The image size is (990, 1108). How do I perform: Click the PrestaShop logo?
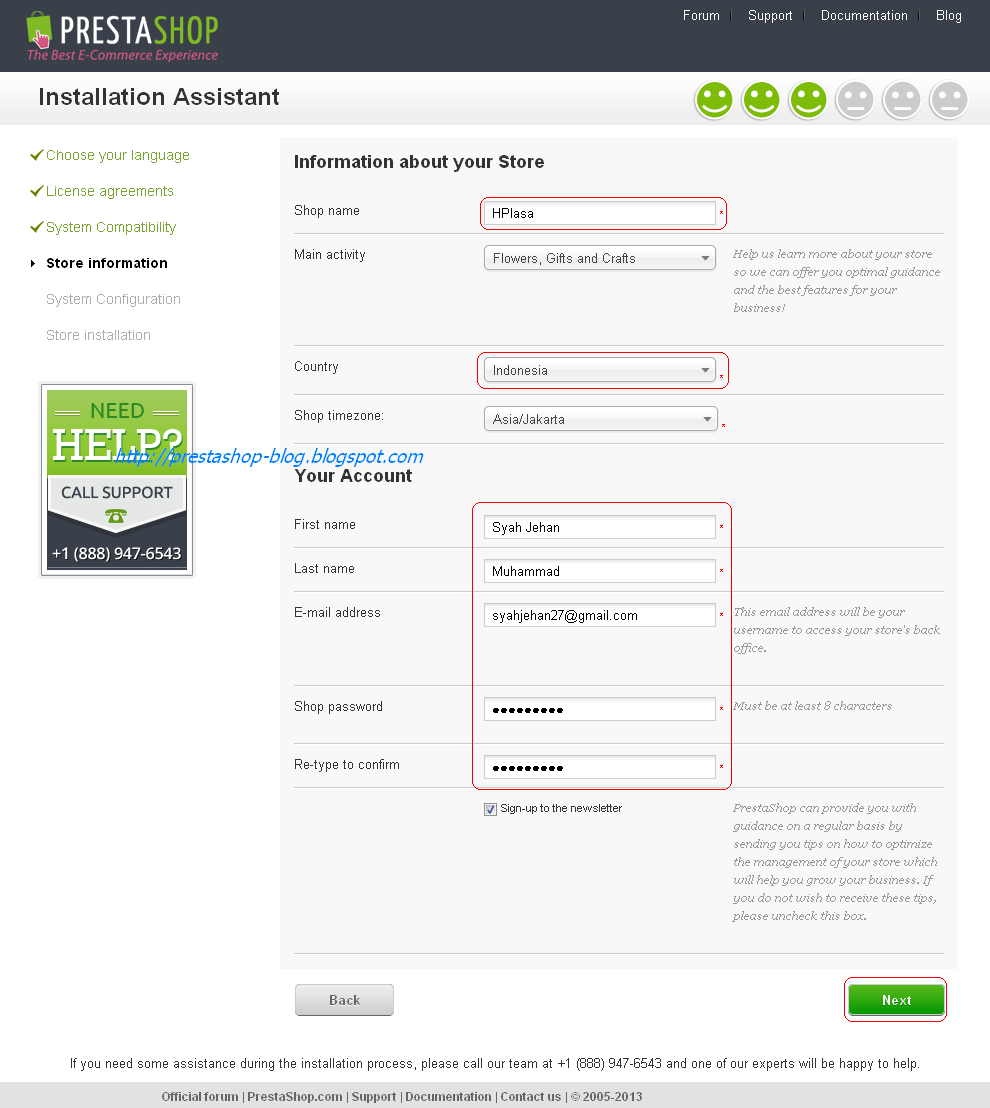point(122,36)
